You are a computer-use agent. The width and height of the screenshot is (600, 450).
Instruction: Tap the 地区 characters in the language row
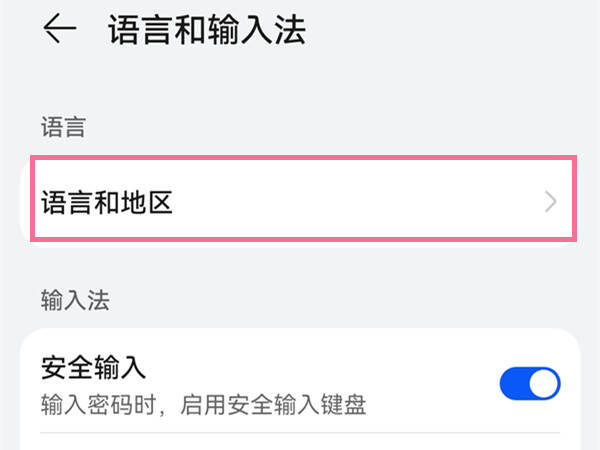pyautogui.click(x=147, y=202)
